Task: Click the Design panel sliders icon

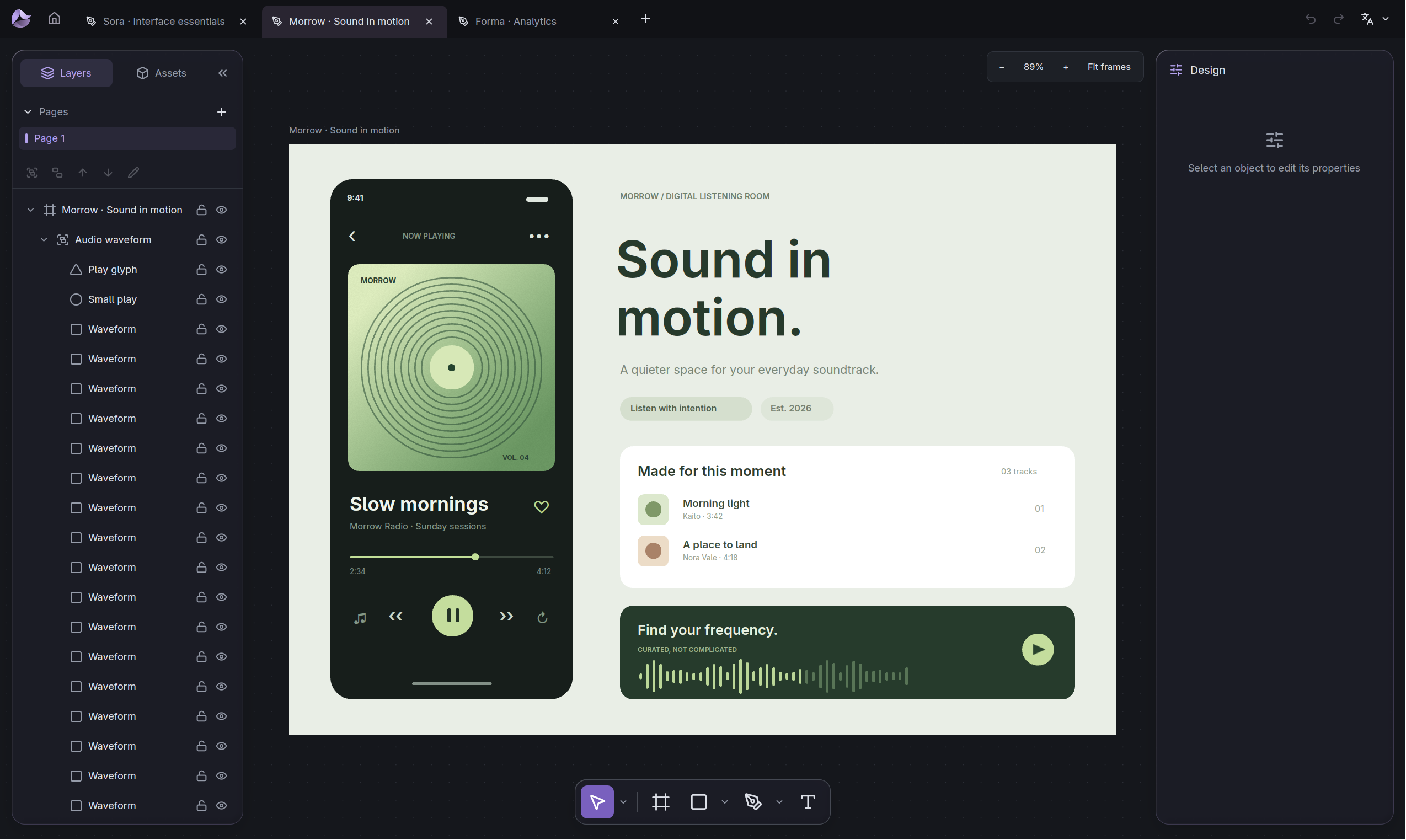Action: click(x=1176, y=70)
